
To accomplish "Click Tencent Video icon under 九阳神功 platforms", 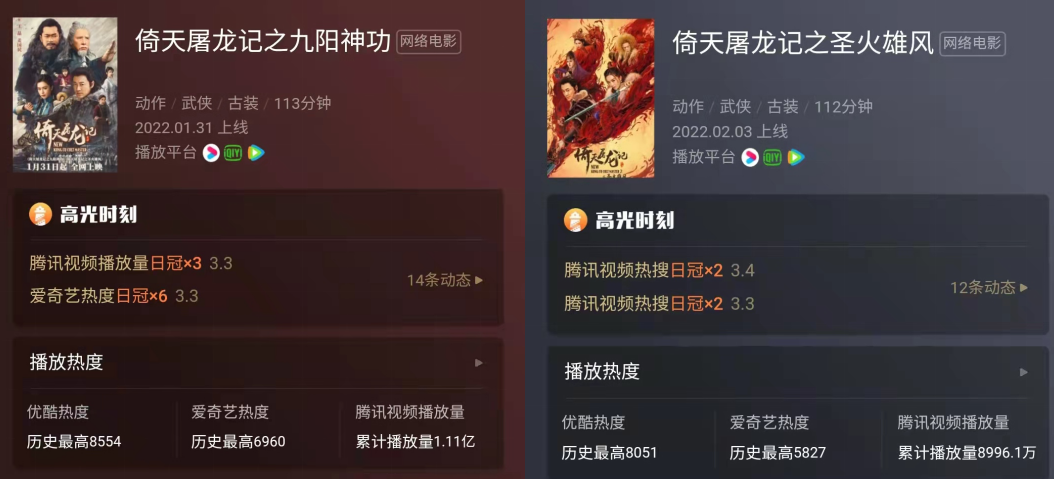I will point(255,153).
